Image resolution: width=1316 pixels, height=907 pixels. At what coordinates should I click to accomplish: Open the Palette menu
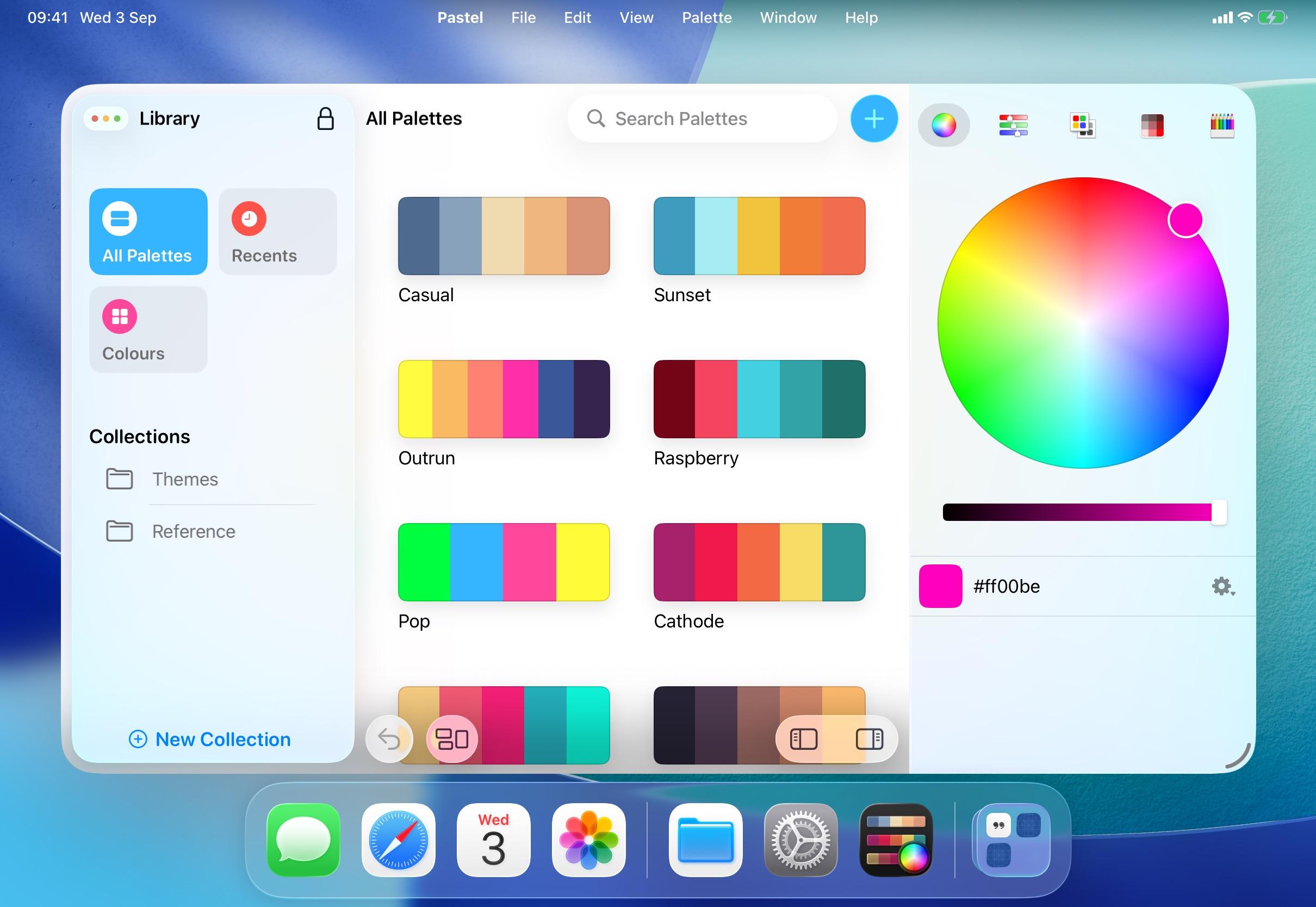tap(707, 17)
